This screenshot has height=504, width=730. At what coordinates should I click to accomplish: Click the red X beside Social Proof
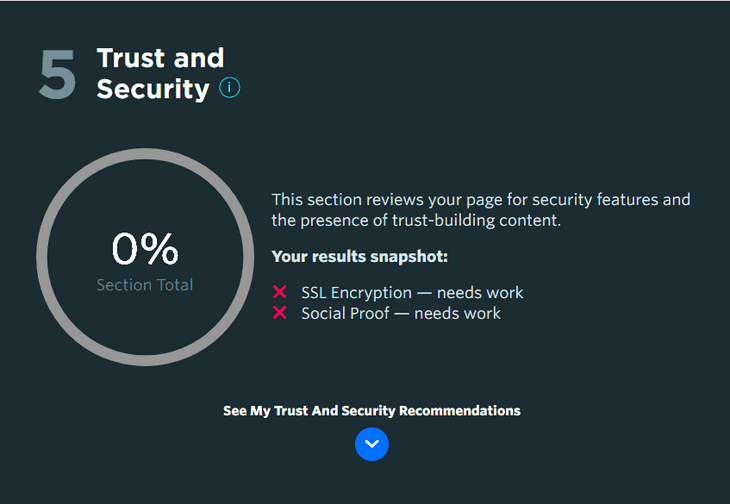pyautogui.click(x=279, y=313)
